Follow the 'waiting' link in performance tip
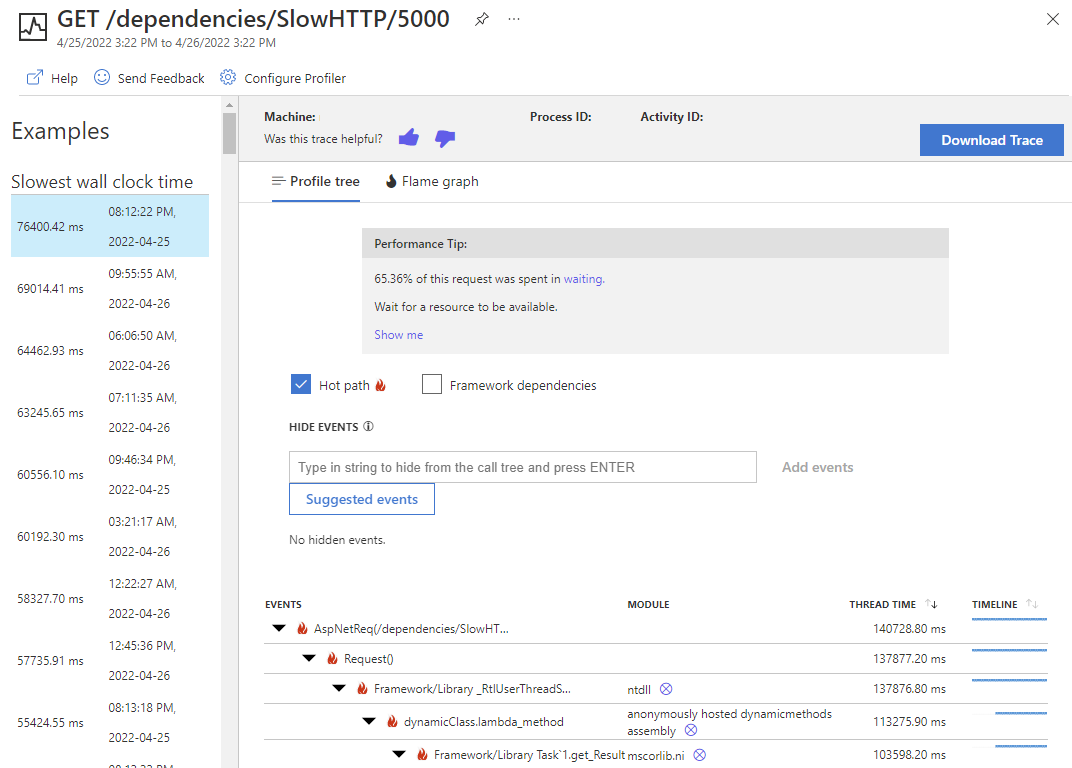The height and width of the screenshot is (768, 1072). pos(582,279)
